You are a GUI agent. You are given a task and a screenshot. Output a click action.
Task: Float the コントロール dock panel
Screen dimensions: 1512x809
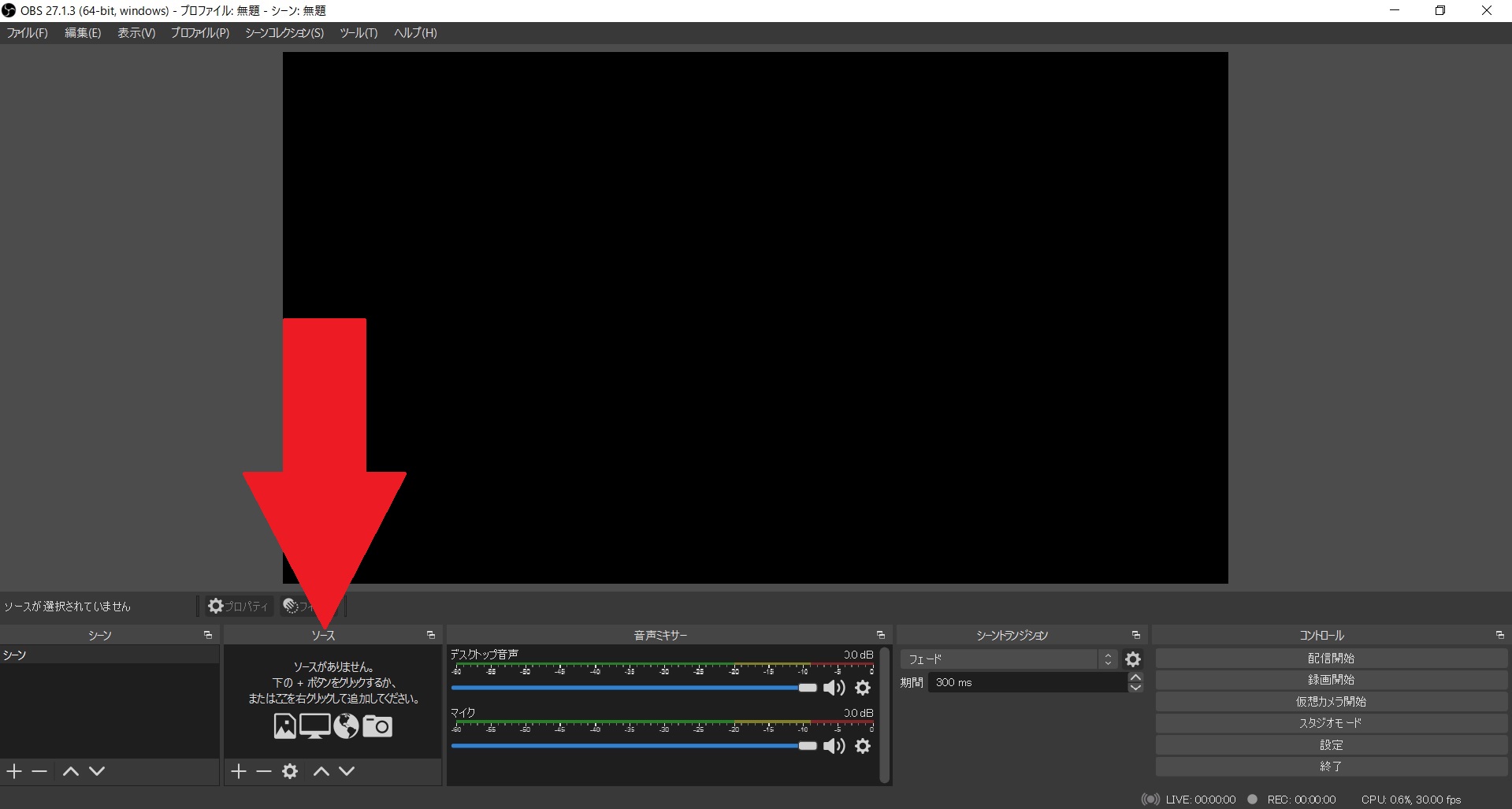pos(1500,635)
